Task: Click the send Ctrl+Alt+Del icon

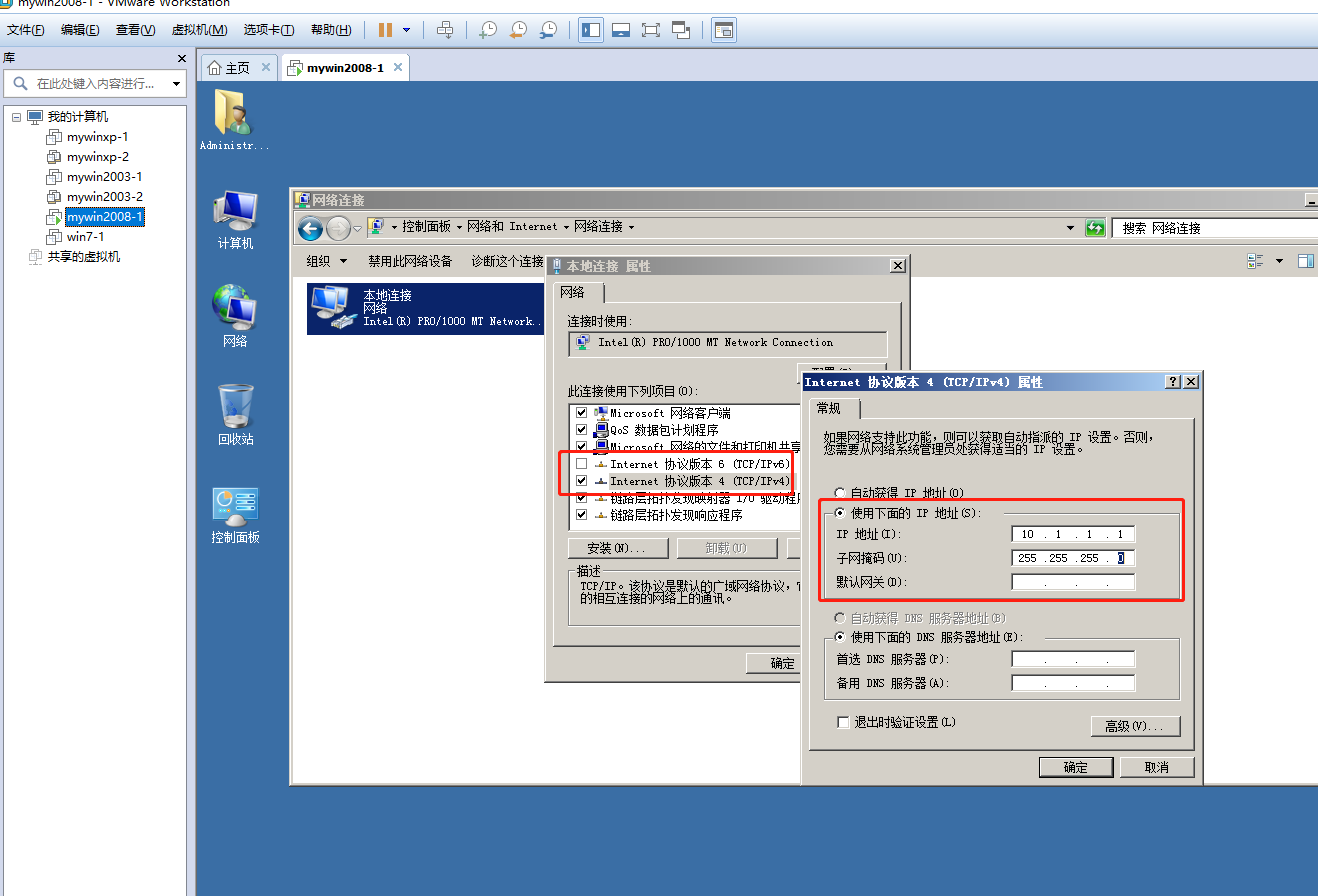Action: [447, 30]
